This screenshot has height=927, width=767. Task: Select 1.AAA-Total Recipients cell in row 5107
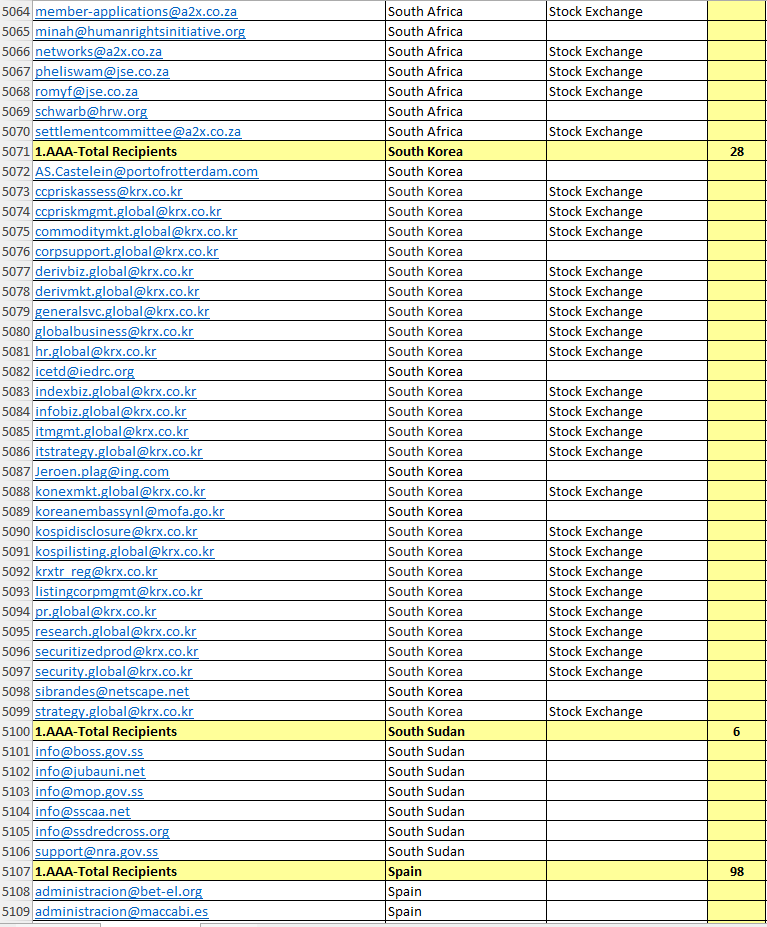click(x=209, y=872)
